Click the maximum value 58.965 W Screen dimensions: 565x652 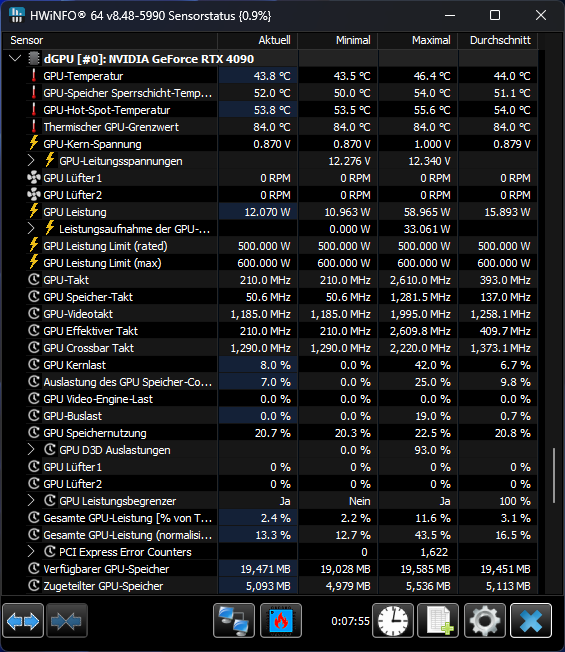click(427, 212)
